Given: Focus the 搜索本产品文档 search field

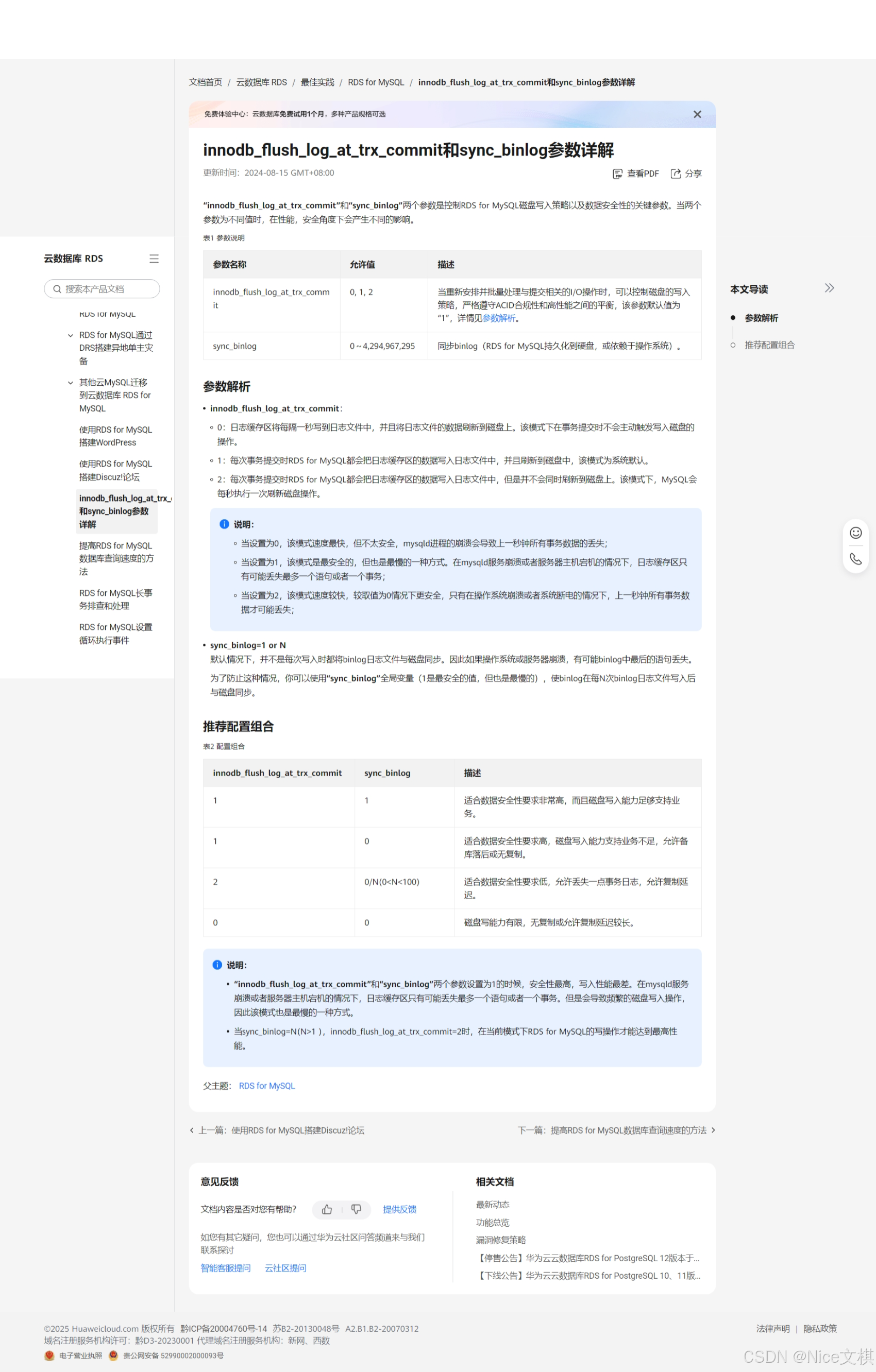Looking at the screenshot, I should [102, 289].
